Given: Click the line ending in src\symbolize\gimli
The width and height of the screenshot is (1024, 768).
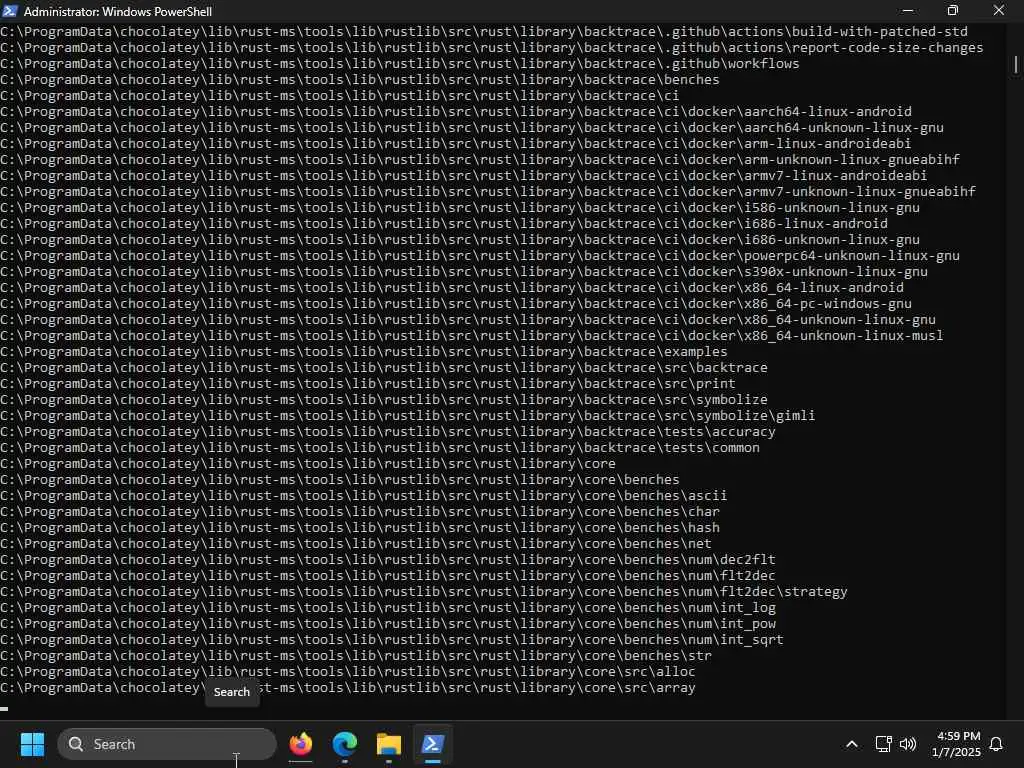Looking at the screenshot, I should coord(408,415).
